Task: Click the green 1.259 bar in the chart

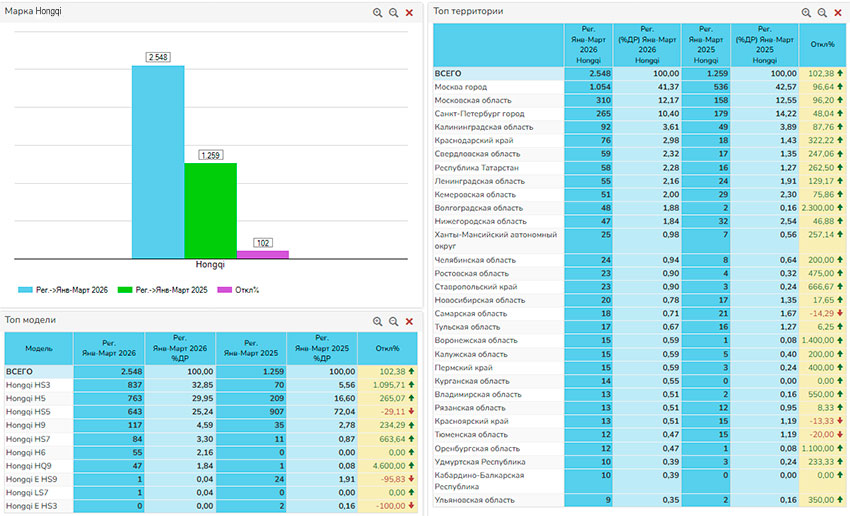Action: click(x=210, y=210)
